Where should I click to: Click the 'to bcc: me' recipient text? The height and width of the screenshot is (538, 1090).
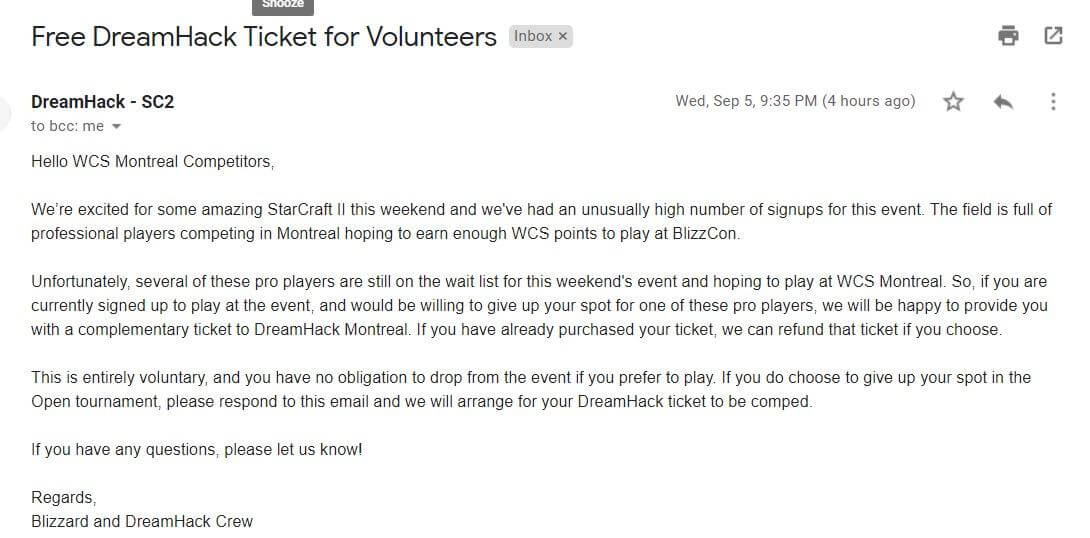coord(67,126)
